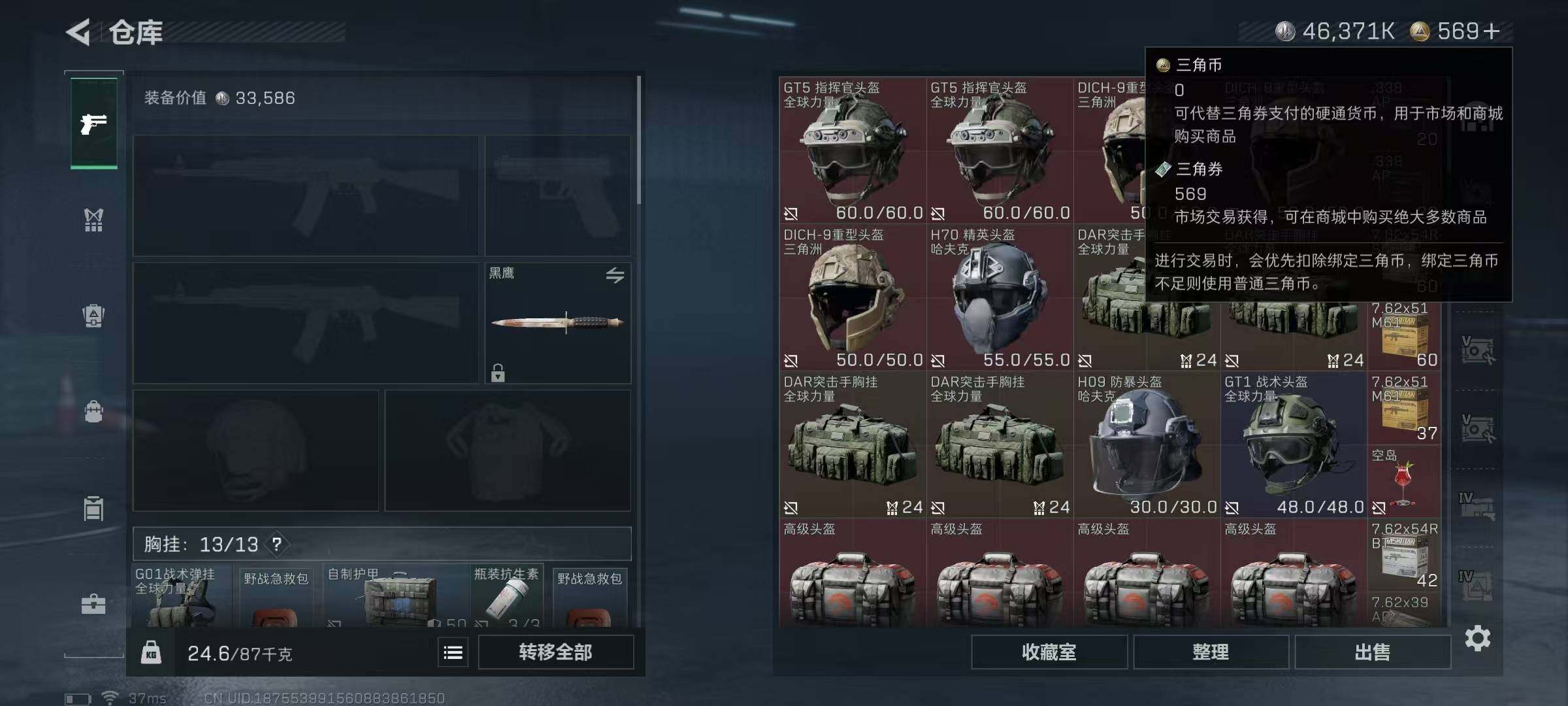This screenshot has width=1568, height=706.
Task: Toggle the lock on the knife slot
Action: click(498, 373)
